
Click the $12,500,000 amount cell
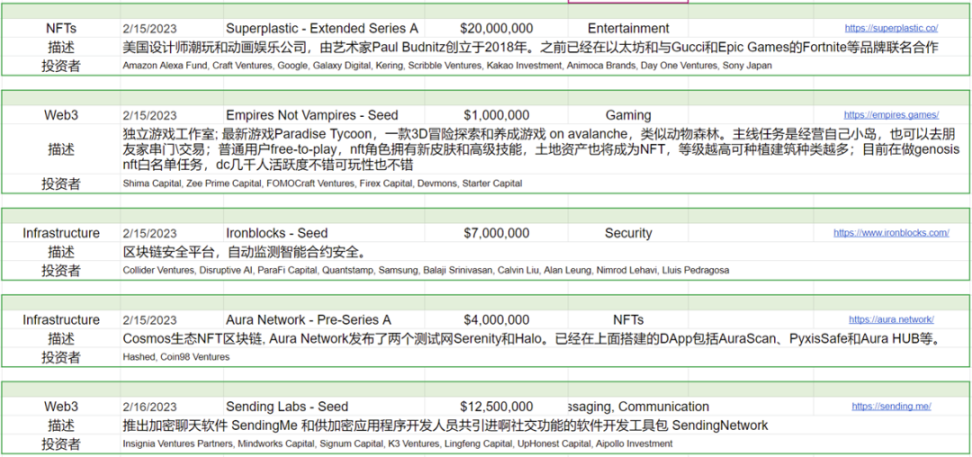[497, 407]
